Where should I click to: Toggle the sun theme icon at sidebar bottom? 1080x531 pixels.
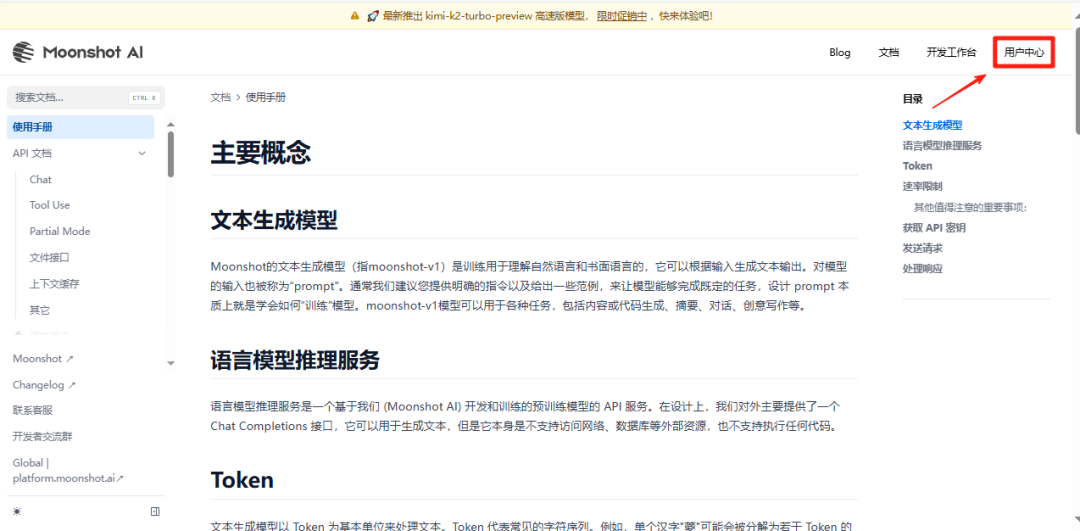(x=17, y=512)
